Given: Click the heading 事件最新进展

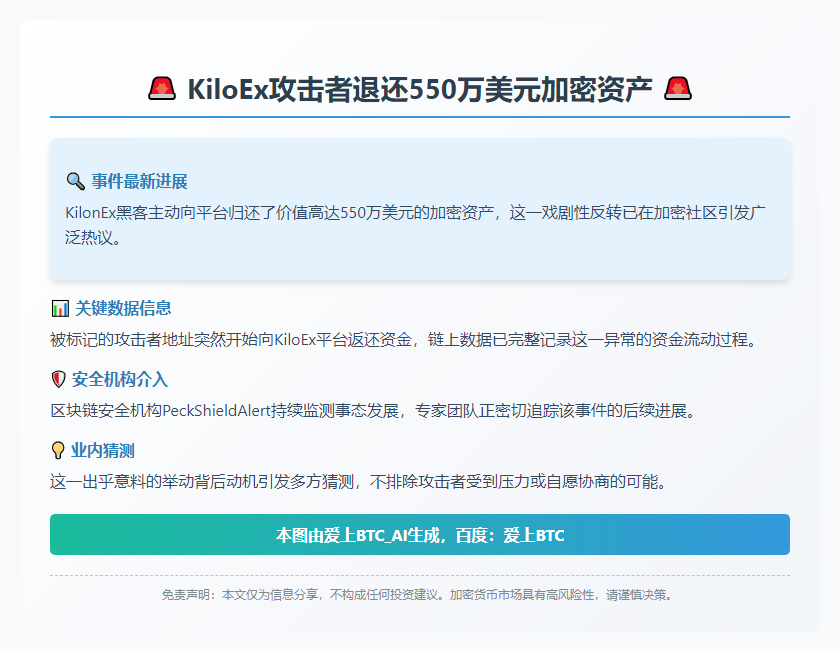Looking at the screenshot, I should click(139, 182).
